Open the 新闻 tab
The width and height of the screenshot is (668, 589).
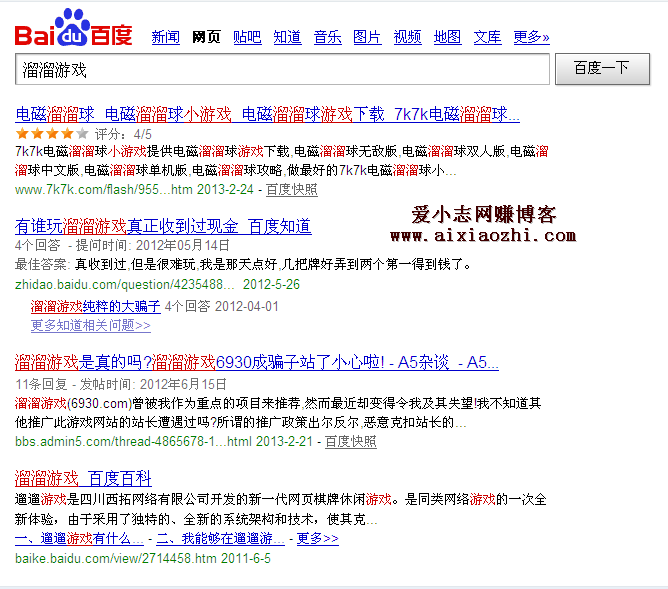(x=166, y=37)
